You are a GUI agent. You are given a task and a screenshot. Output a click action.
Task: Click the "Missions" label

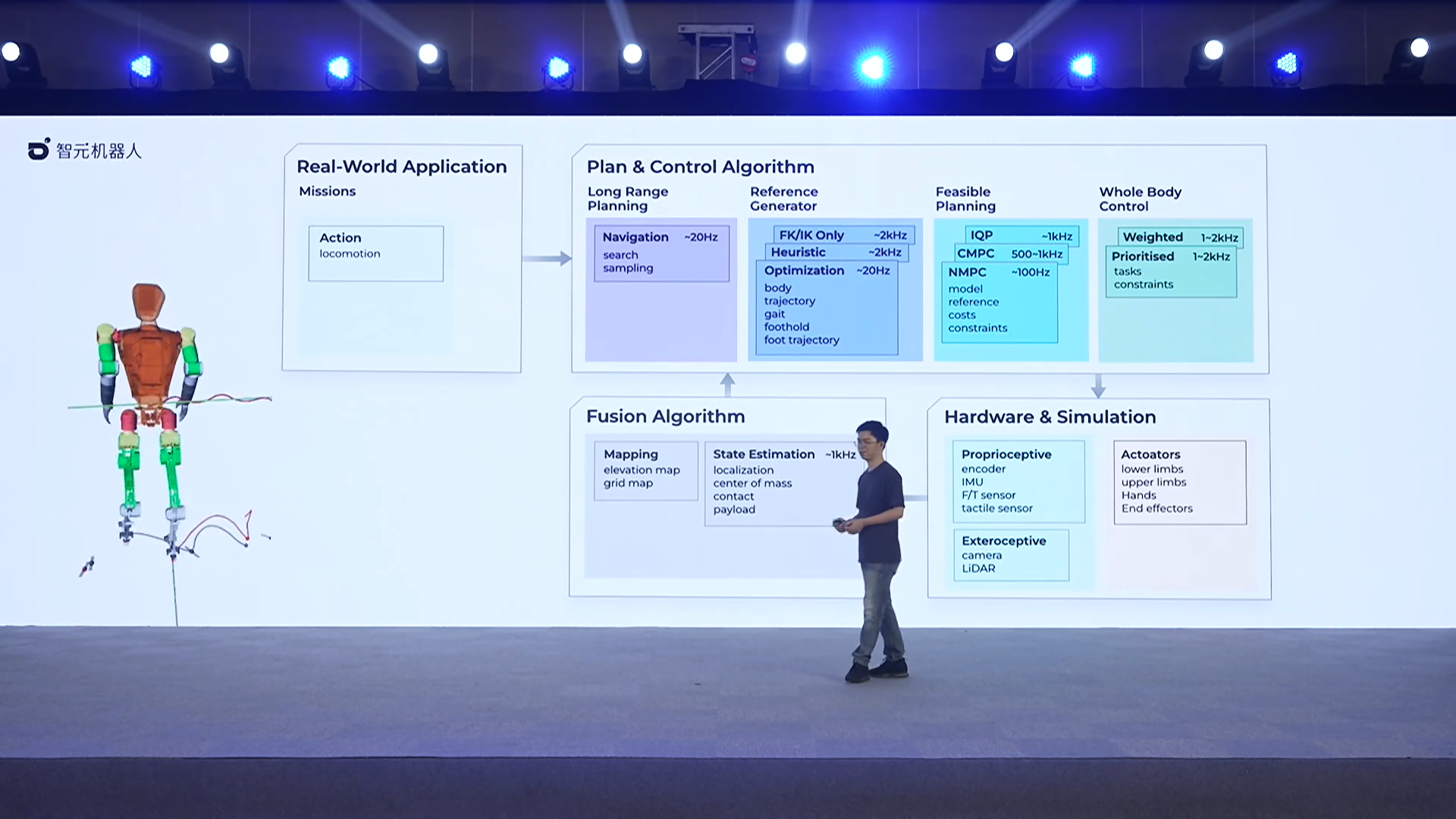327,191
